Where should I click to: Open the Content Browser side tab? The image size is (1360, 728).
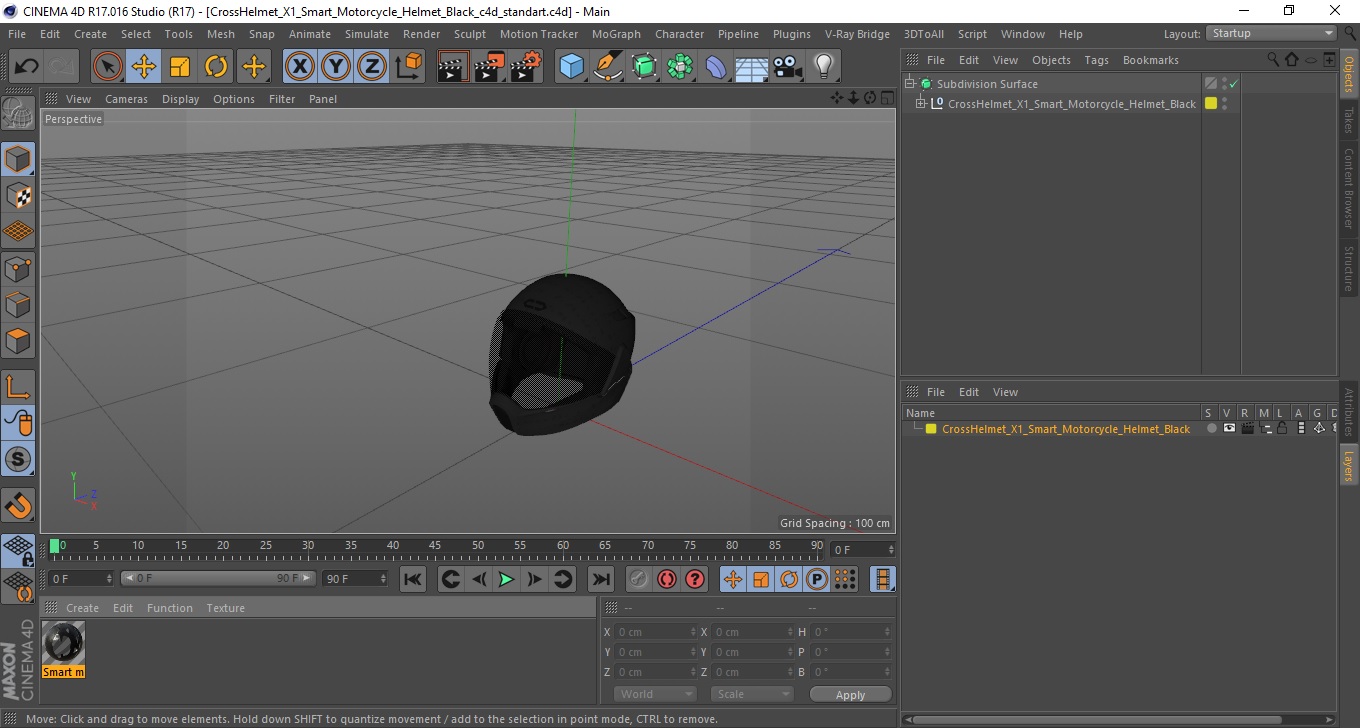(x=1348, y=188)
